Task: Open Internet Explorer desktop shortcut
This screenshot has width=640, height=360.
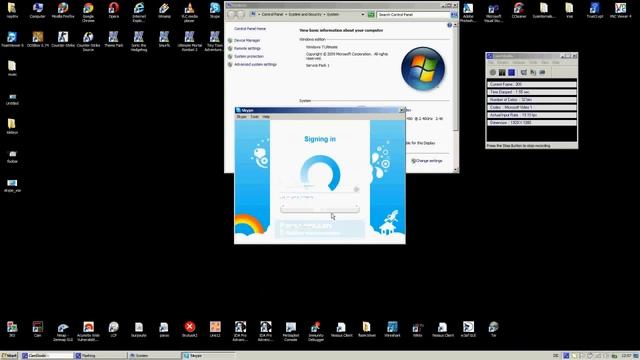Action: [139, 11]
